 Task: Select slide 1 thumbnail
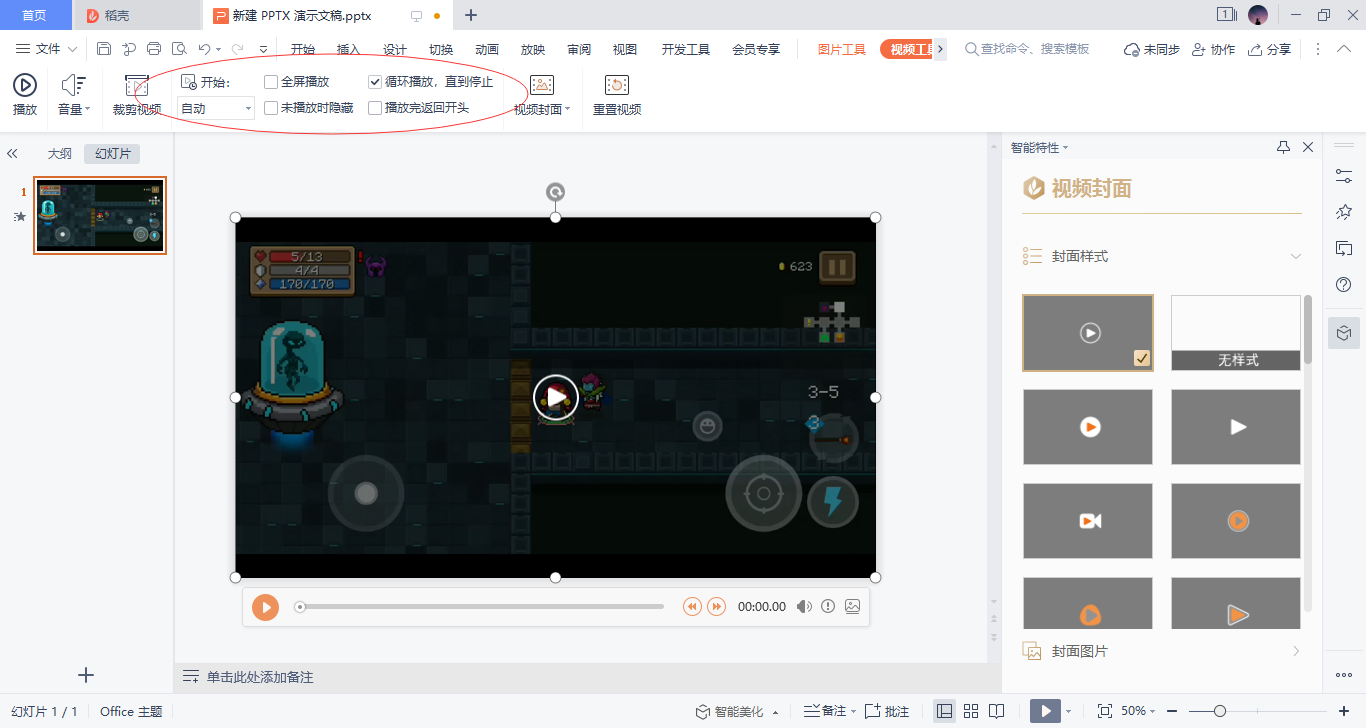(100, 215)
